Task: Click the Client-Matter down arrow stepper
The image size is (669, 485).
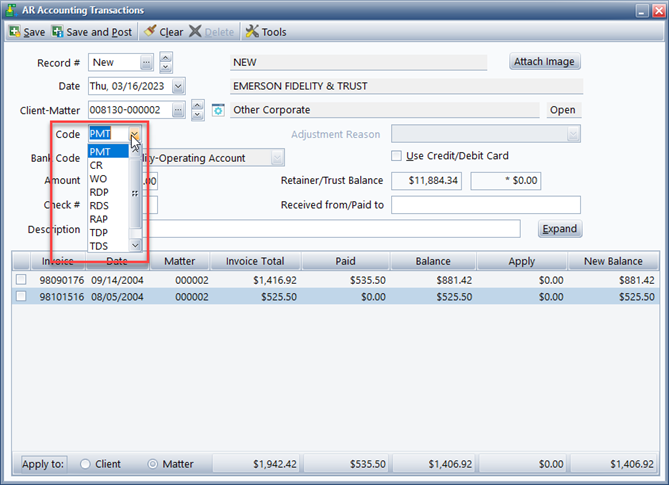Action: click(197, 115)
